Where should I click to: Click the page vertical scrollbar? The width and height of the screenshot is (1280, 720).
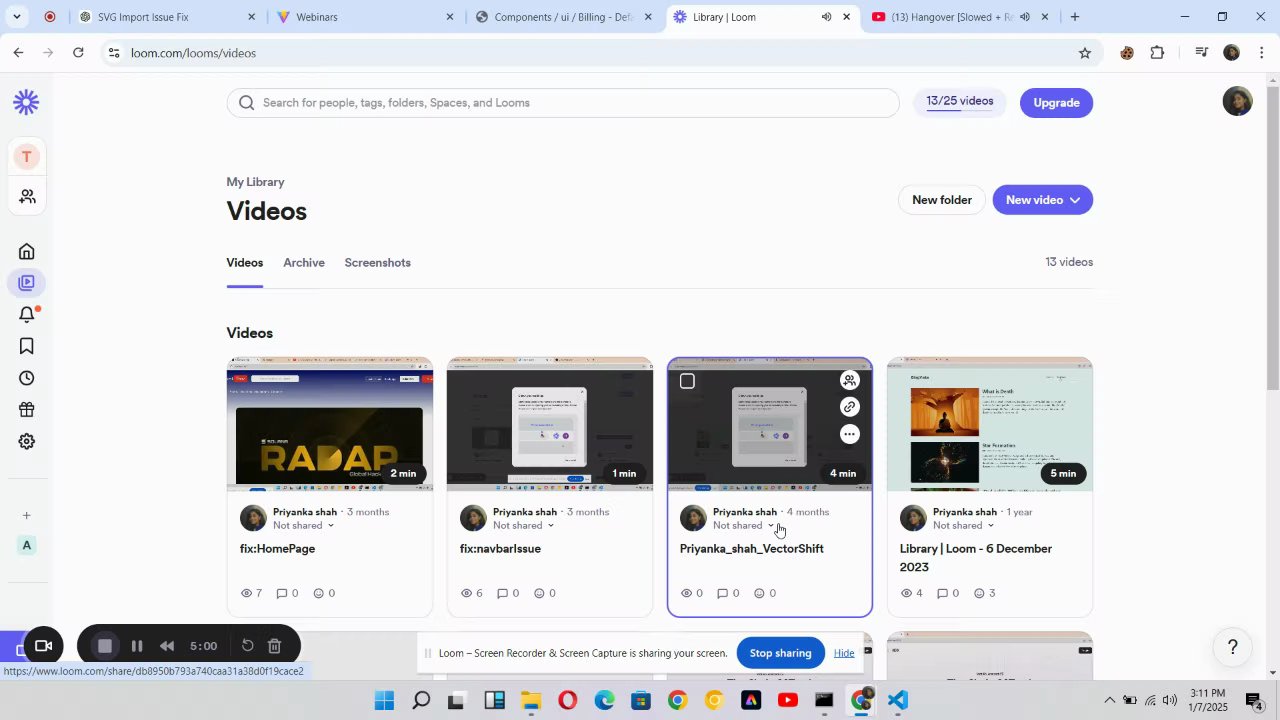(x=1272, y=240)
